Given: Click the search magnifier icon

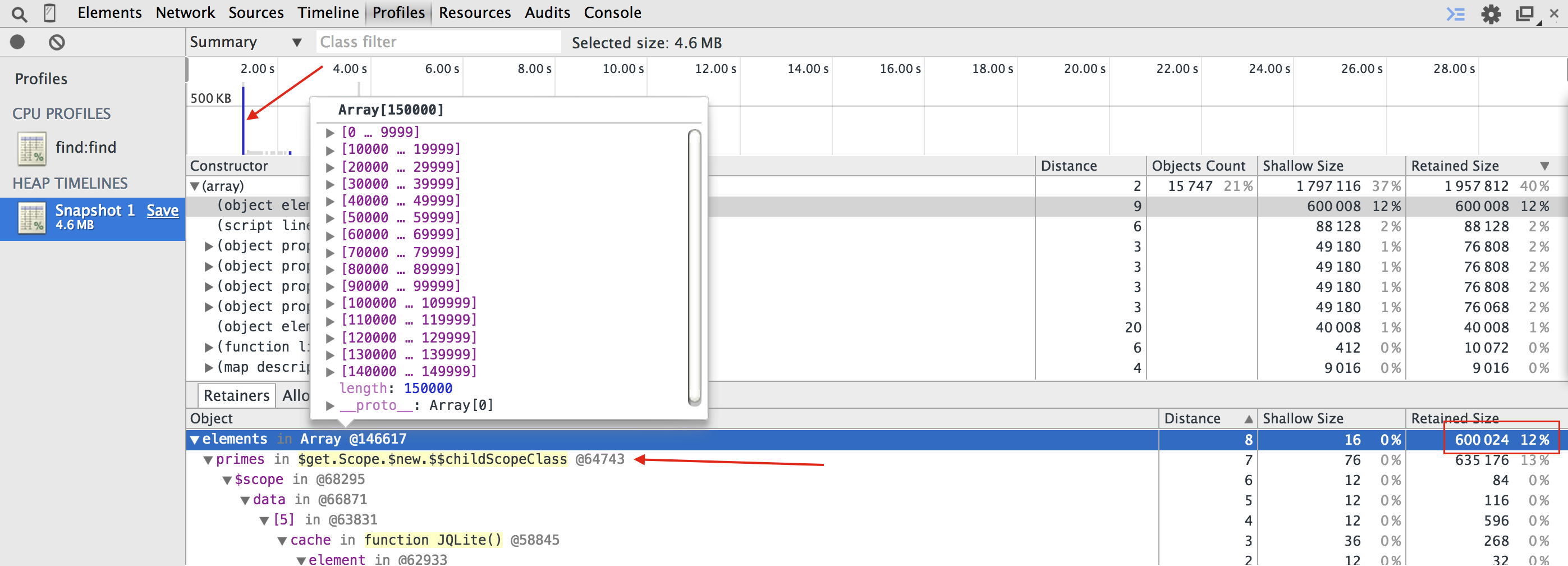Looking at the screenshot, I should point(20,13).
